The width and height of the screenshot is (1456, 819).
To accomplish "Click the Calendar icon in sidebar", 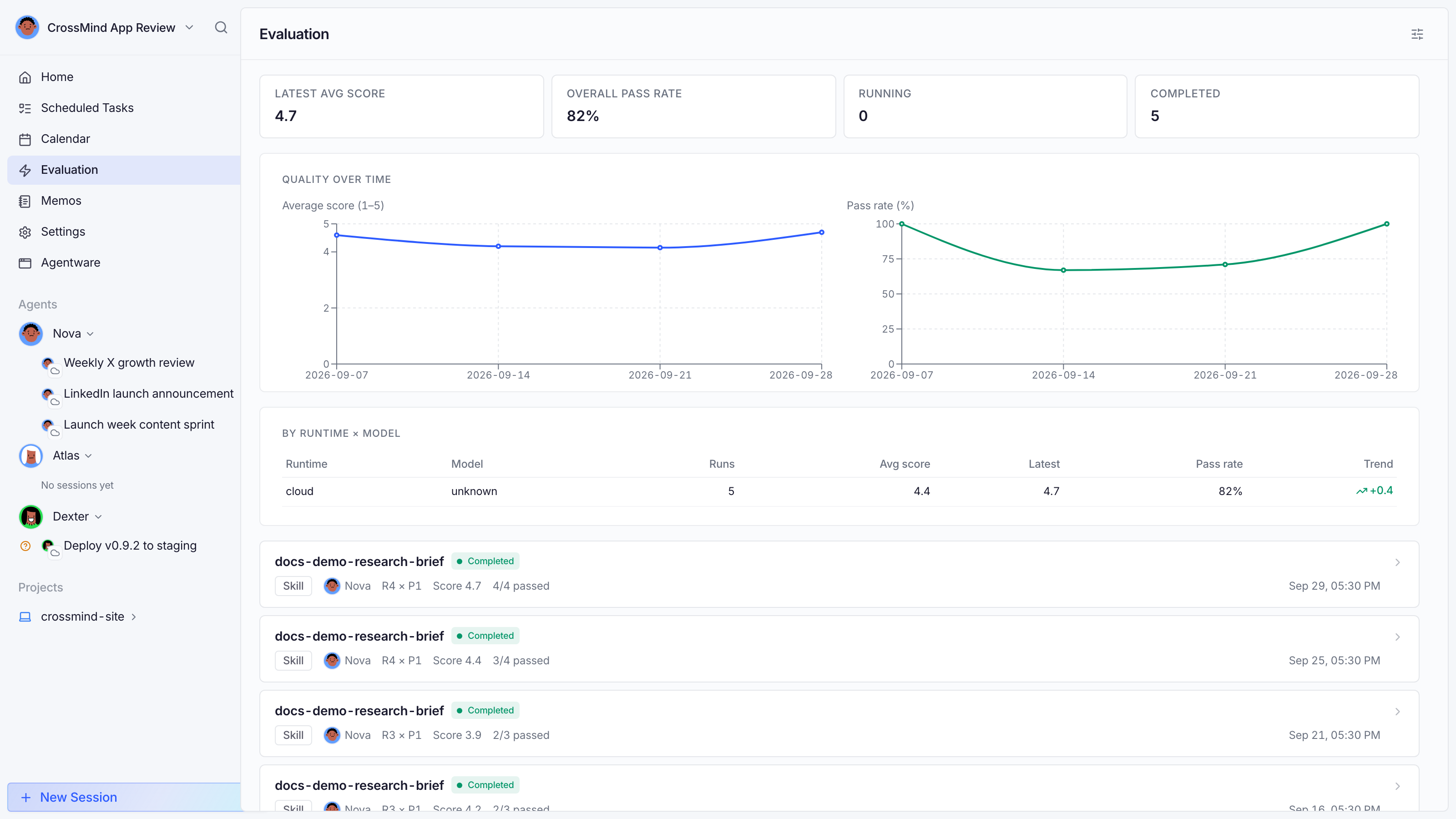I will 25,139.
